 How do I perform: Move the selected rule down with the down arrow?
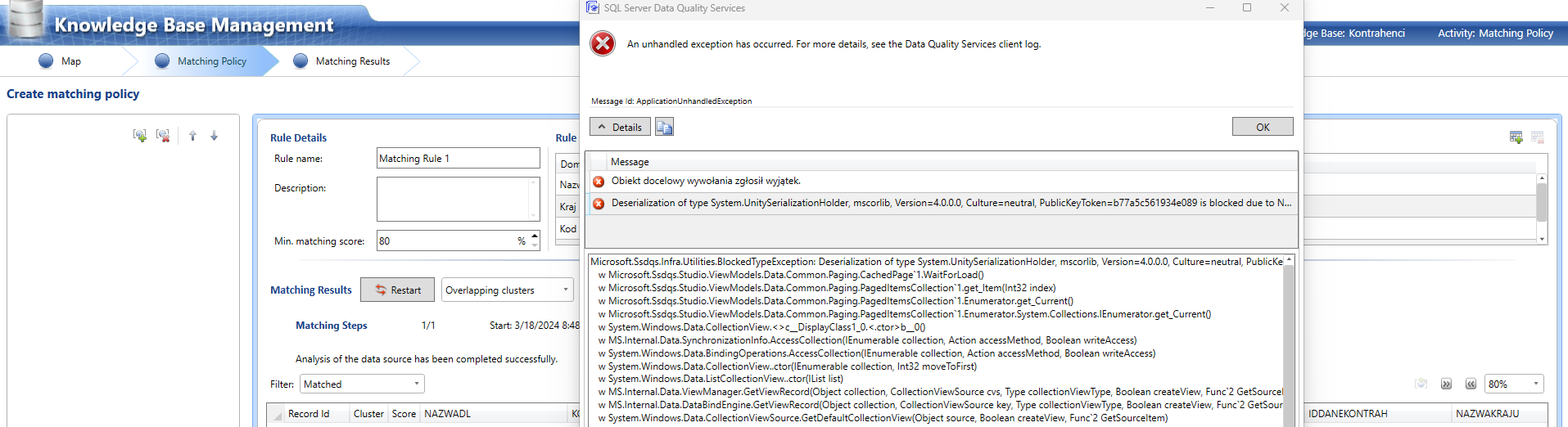pos(215,136)
